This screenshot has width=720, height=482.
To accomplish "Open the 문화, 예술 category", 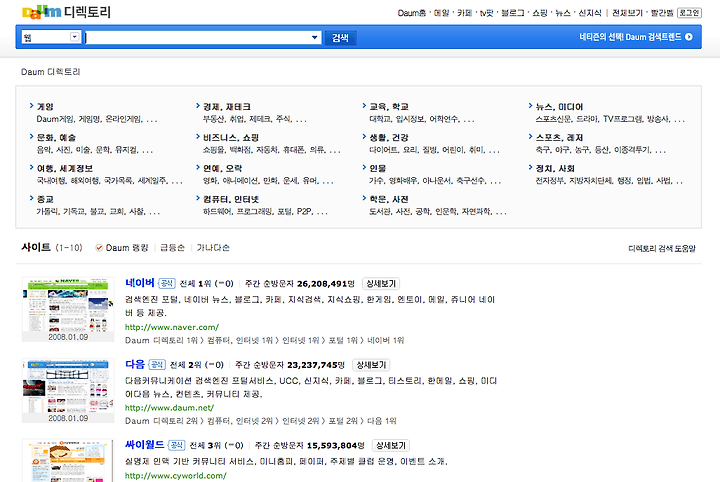I will pyautogui.click(x=56, y=137).
